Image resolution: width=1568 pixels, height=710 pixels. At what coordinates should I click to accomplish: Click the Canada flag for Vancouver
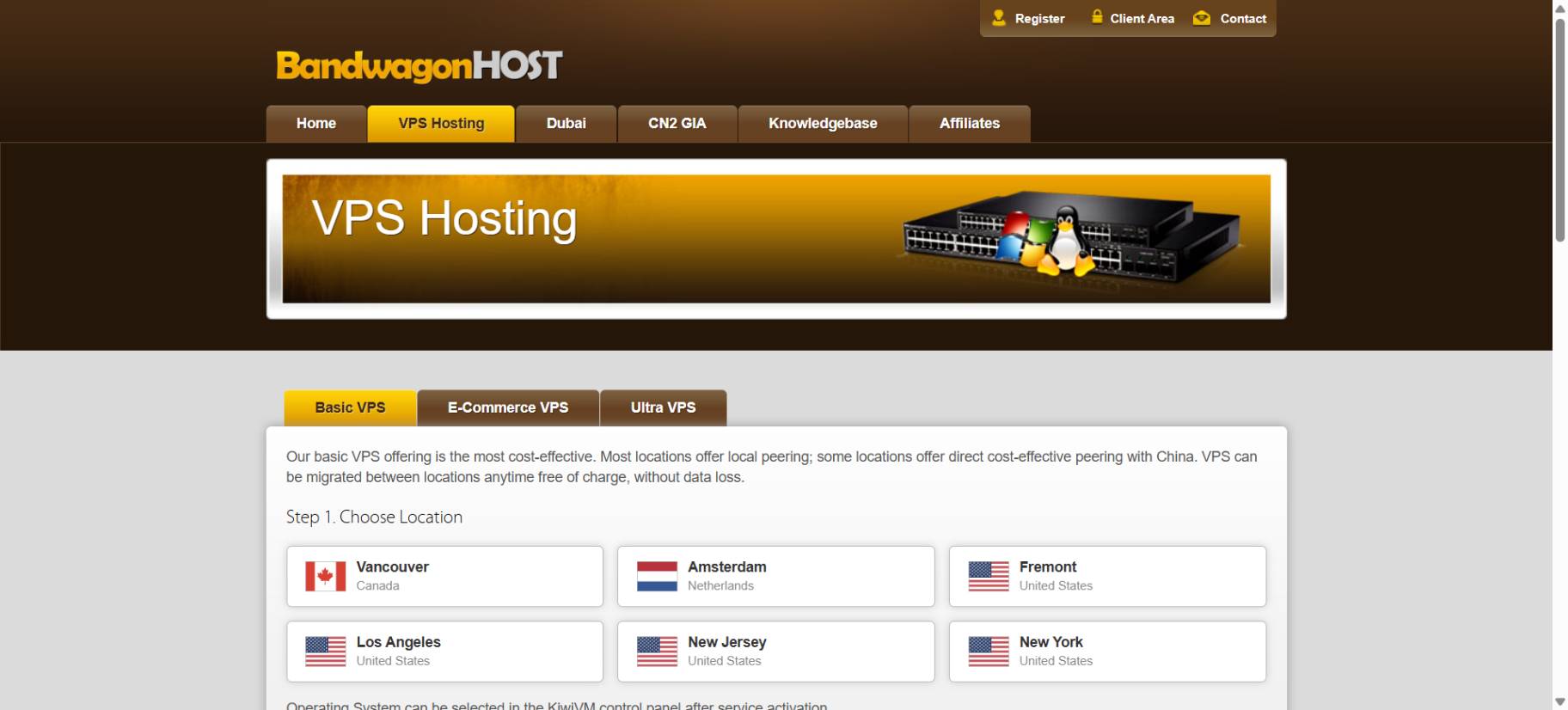click(326, 576)
